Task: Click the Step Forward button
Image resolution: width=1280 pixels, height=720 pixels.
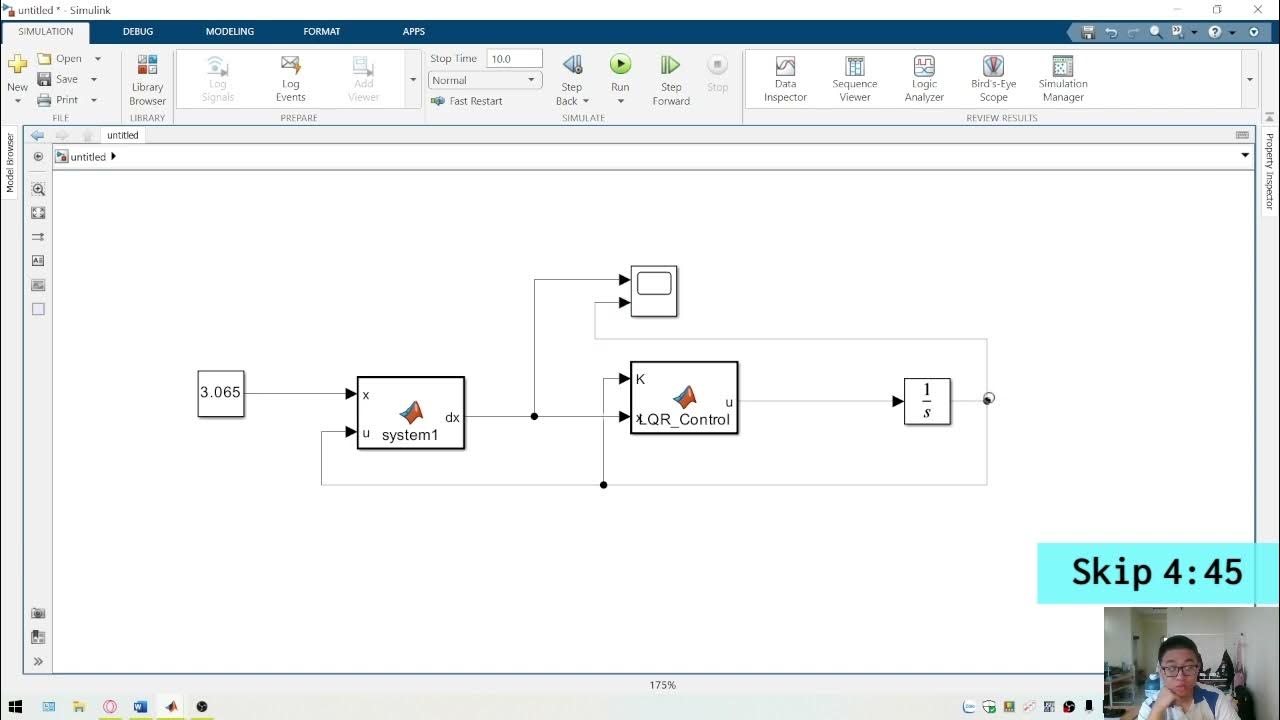Action: click(x=671, y=80)
